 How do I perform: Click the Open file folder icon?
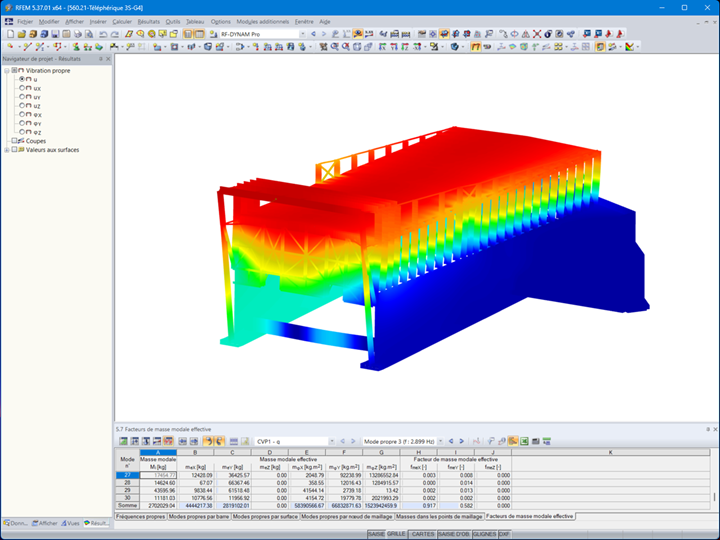pyautogui.click(x=22, y=34)
